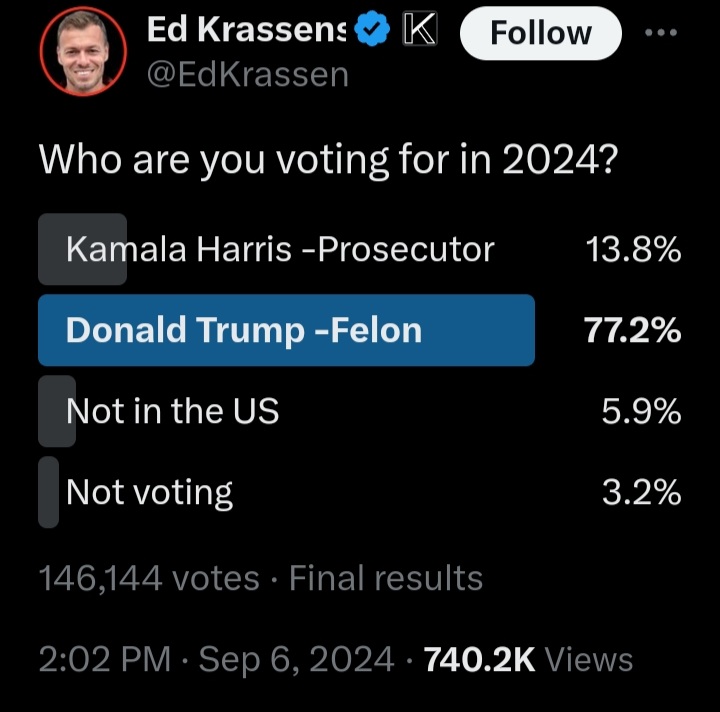Select the Donald Trump -Felon poll bar
720x712 pixels.
pyautogui.click(x=286, y=330)
